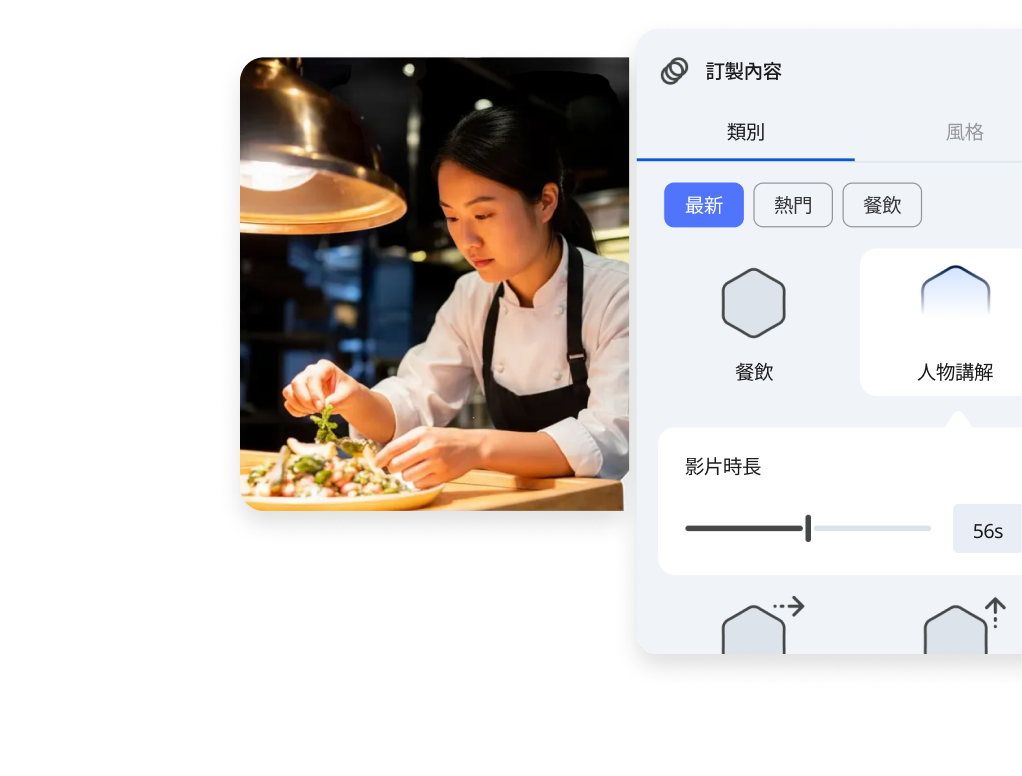The height and width of the screenshot is (776, 1022).
Task: Click the 56s duration value field
Action: point(987,528)
